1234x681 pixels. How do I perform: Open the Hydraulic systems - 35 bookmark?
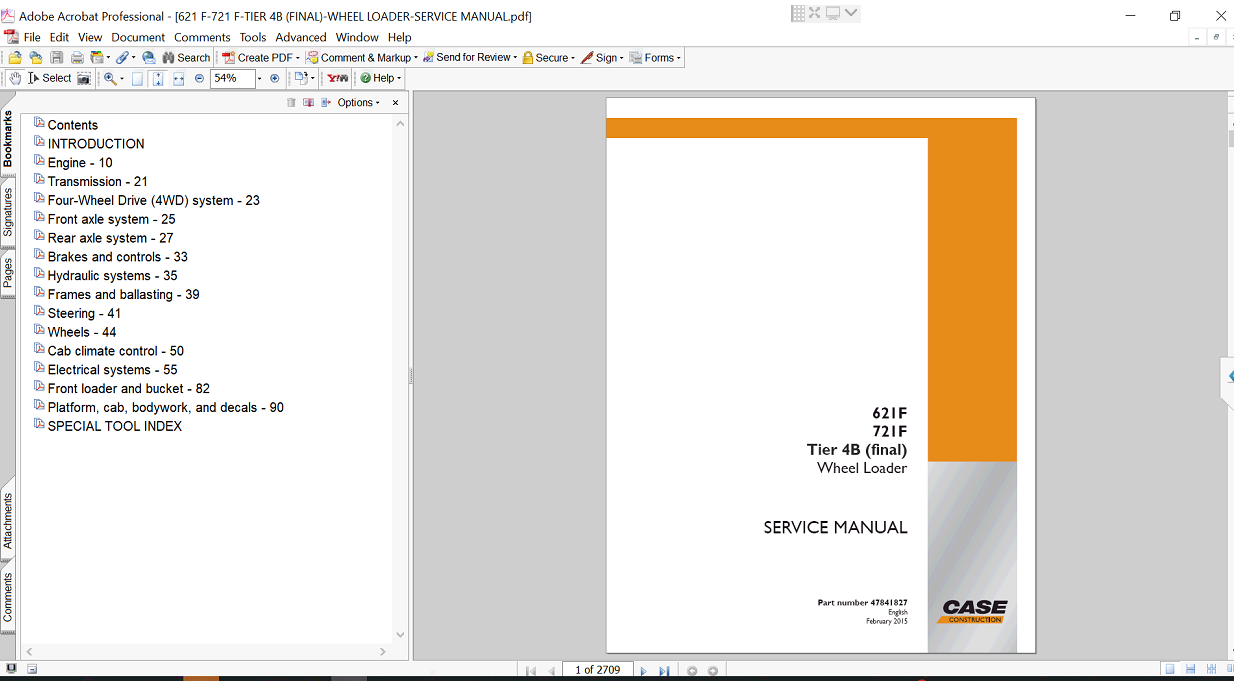[x=112, y=276]
